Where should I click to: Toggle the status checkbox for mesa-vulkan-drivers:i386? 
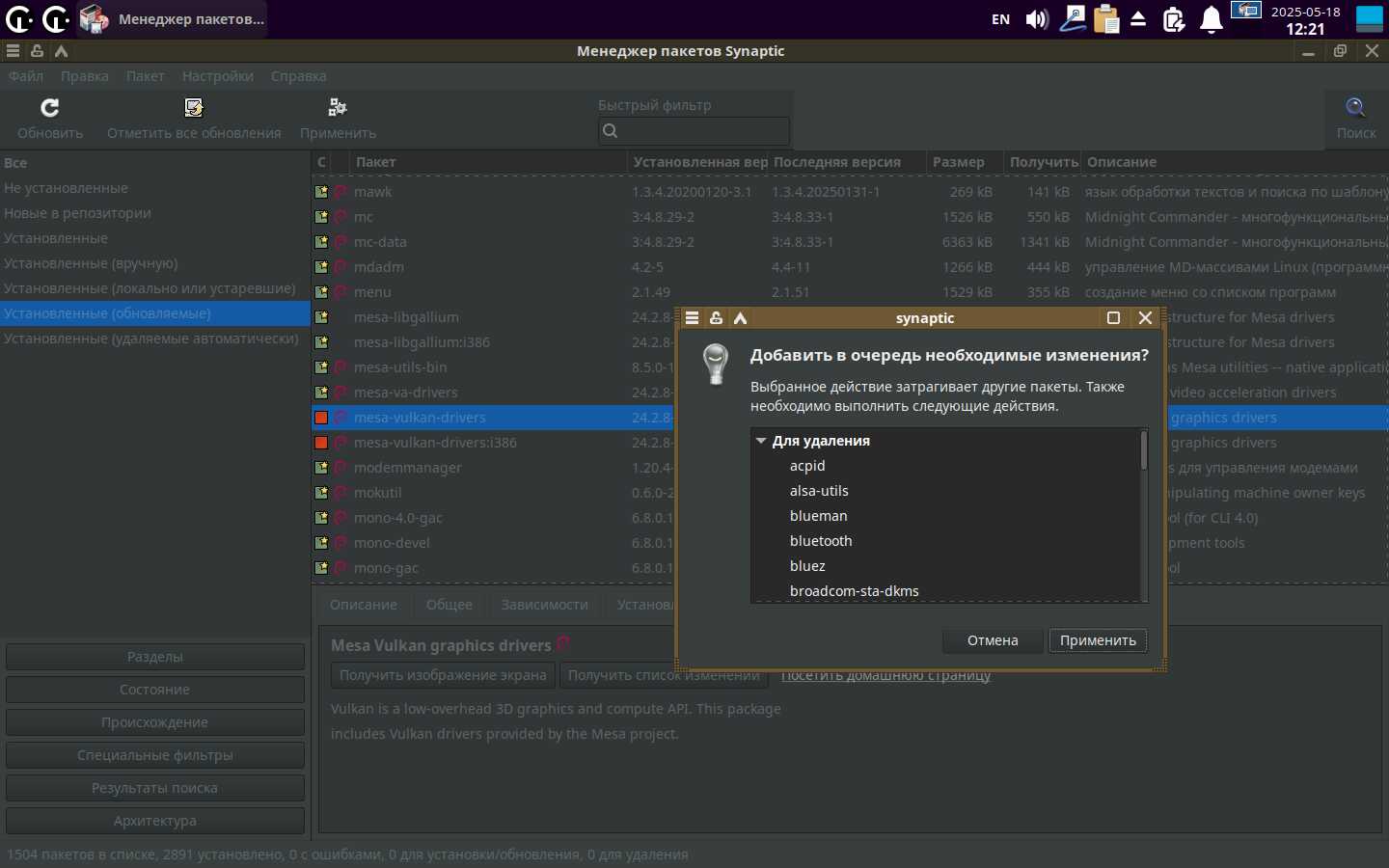(321, 443)
